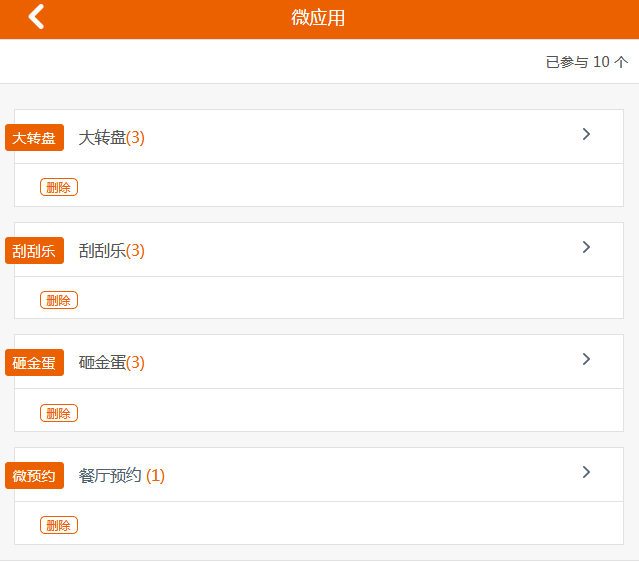Delete the 刮刮乐 entry
Screen dimensions: 639x562
[x=59, y=300]
